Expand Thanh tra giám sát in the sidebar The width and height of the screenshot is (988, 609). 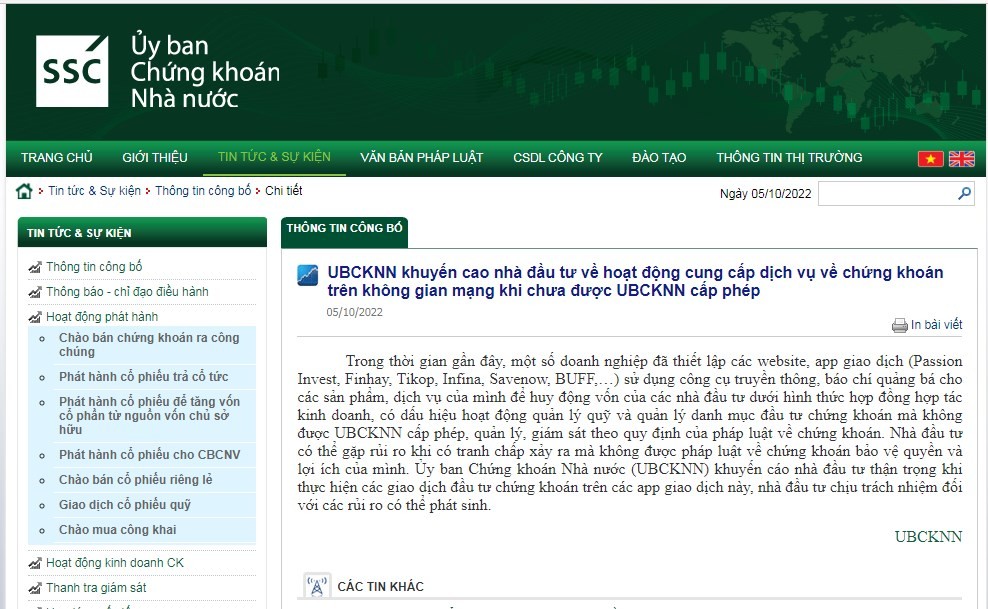[96, 588]
